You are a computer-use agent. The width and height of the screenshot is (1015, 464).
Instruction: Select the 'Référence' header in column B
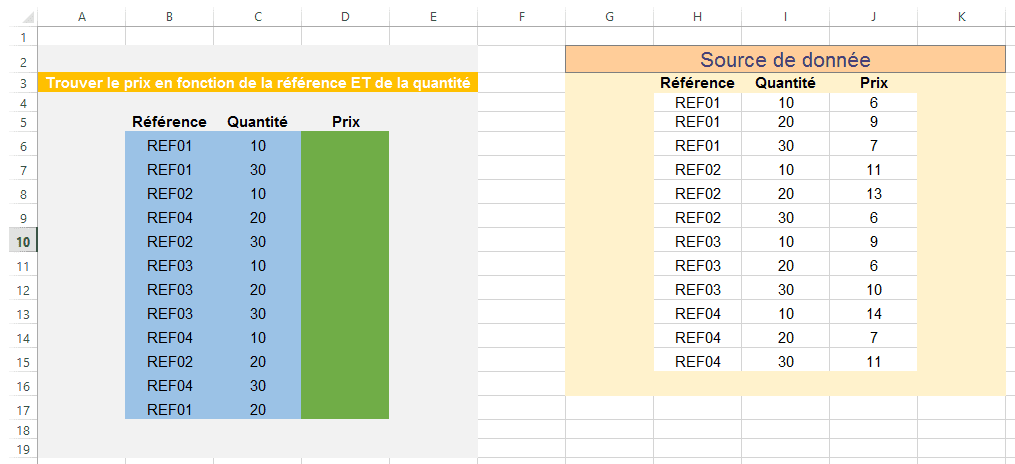(x=169, y=122)
